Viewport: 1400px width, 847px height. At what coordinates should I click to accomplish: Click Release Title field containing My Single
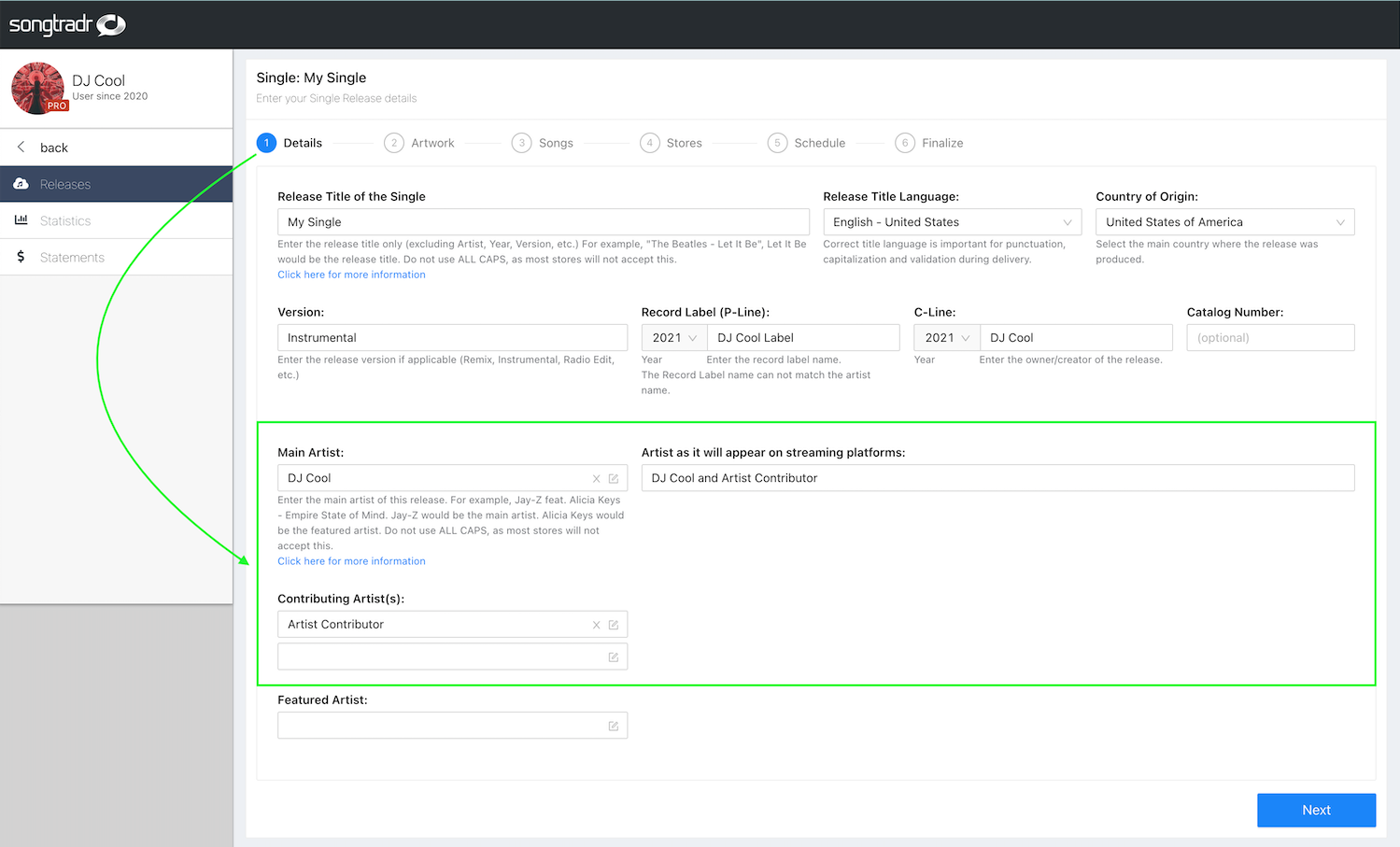pyautogui.click(x=543, y=221)
